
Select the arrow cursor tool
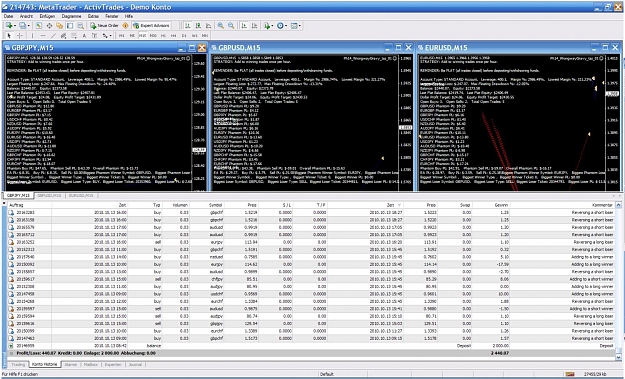(9, 36)
